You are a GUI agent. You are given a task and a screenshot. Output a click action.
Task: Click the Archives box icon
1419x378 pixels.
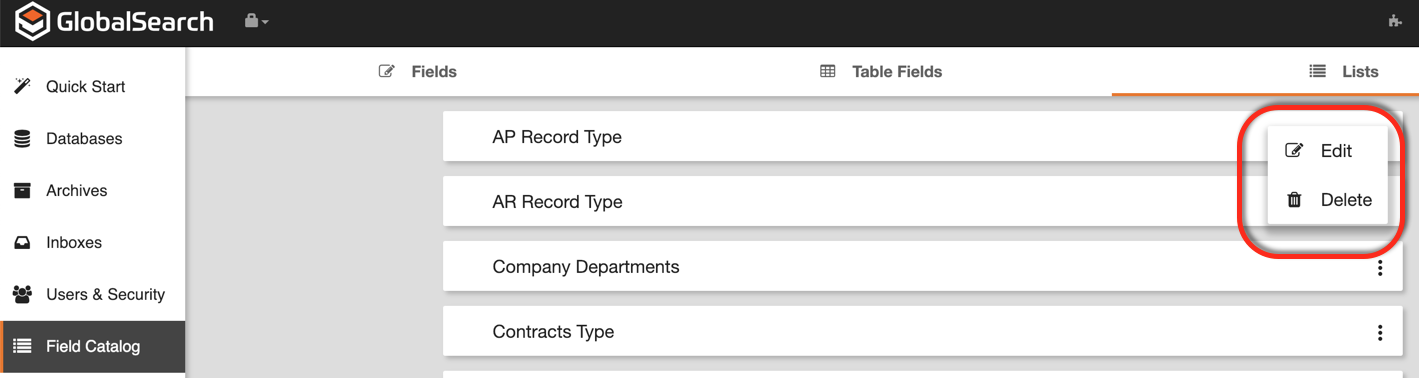[x=22, y=191]
